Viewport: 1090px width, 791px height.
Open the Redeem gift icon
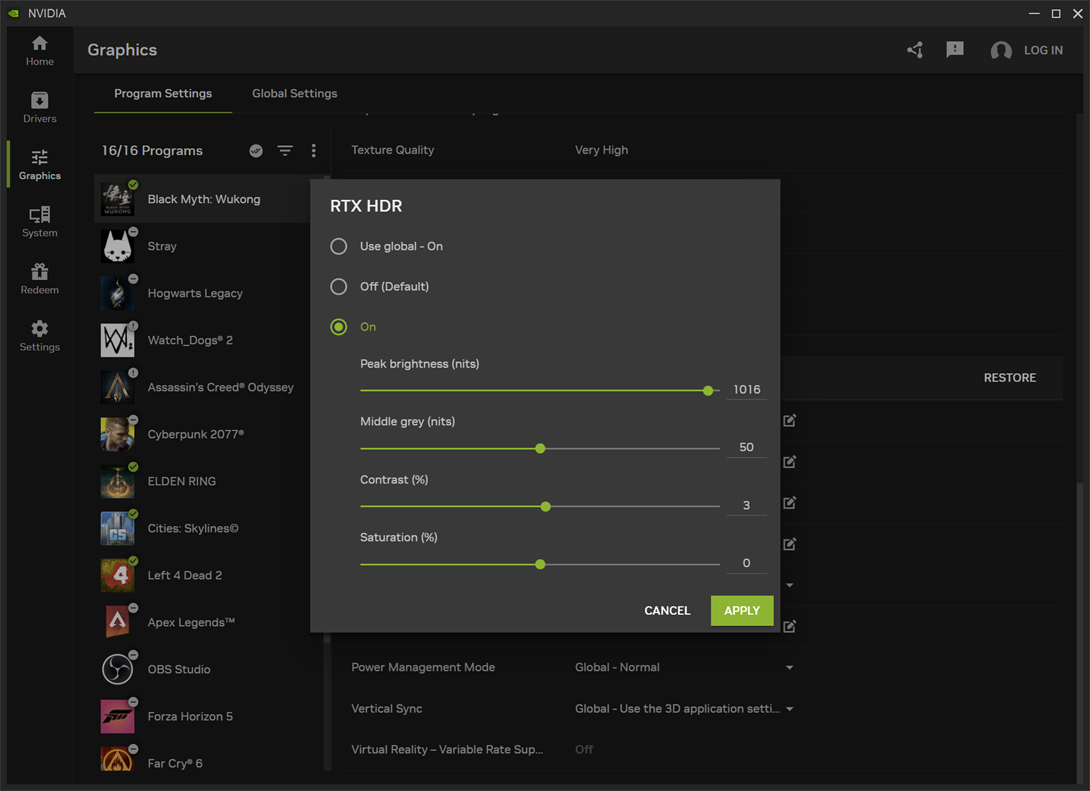(39, 278)
